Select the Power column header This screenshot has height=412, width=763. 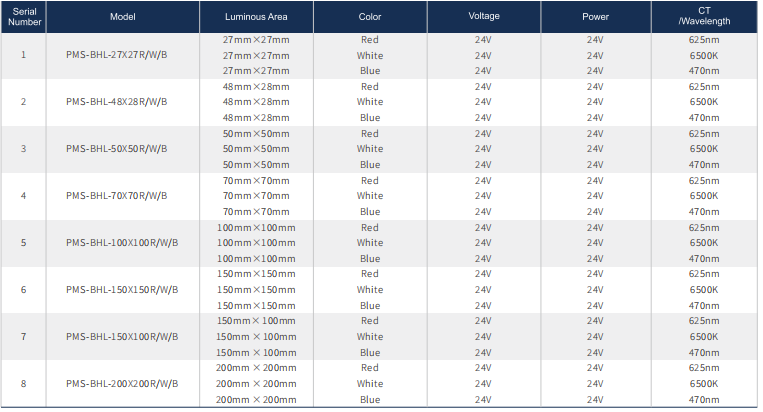click(x=595, y=17)
